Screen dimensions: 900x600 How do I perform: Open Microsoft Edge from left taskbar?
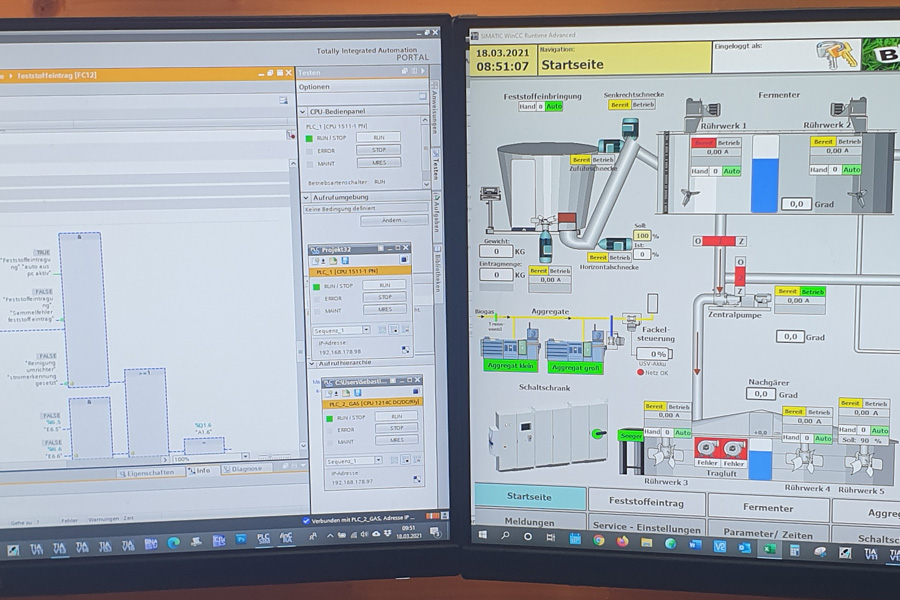point(173,543)
